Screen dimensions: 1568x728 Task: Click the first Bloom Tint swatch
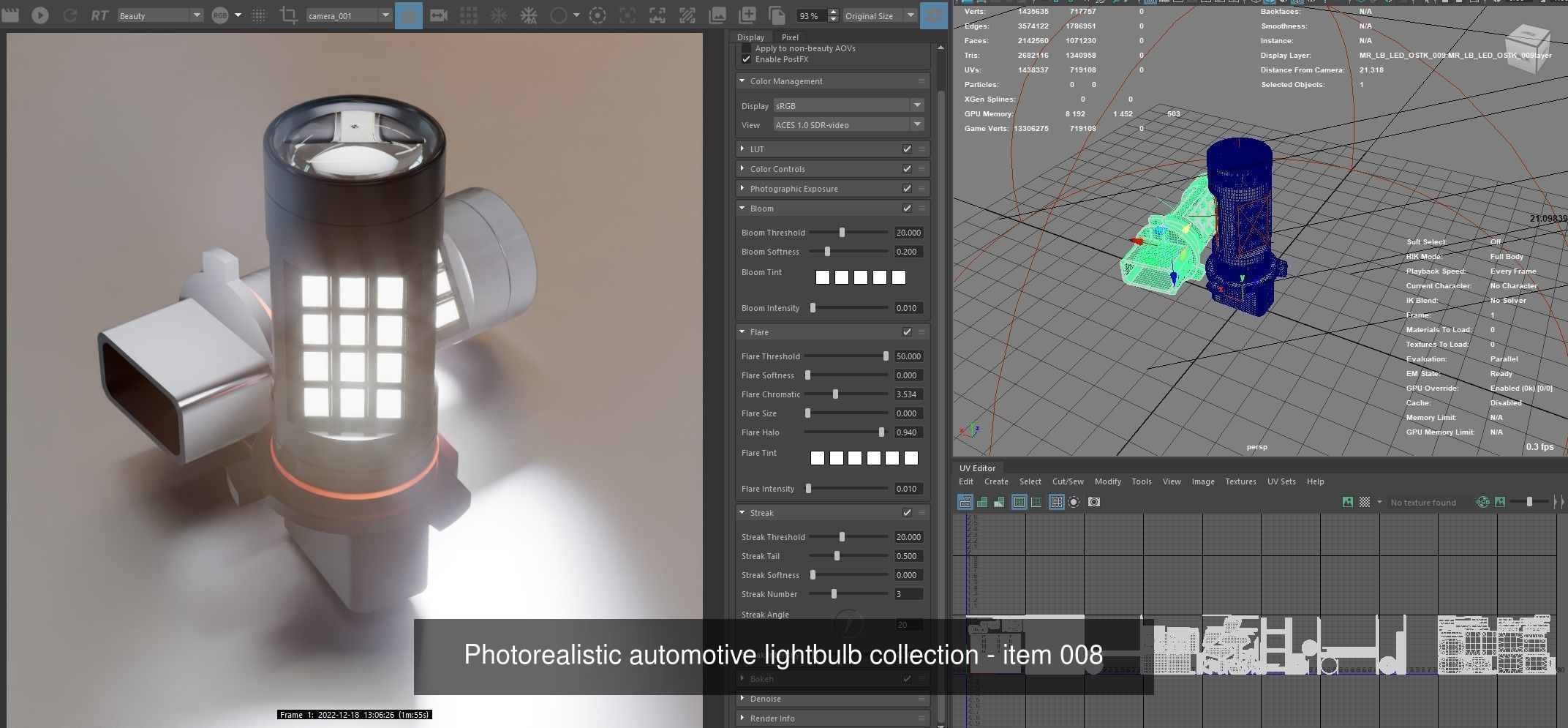coord(823,277)
